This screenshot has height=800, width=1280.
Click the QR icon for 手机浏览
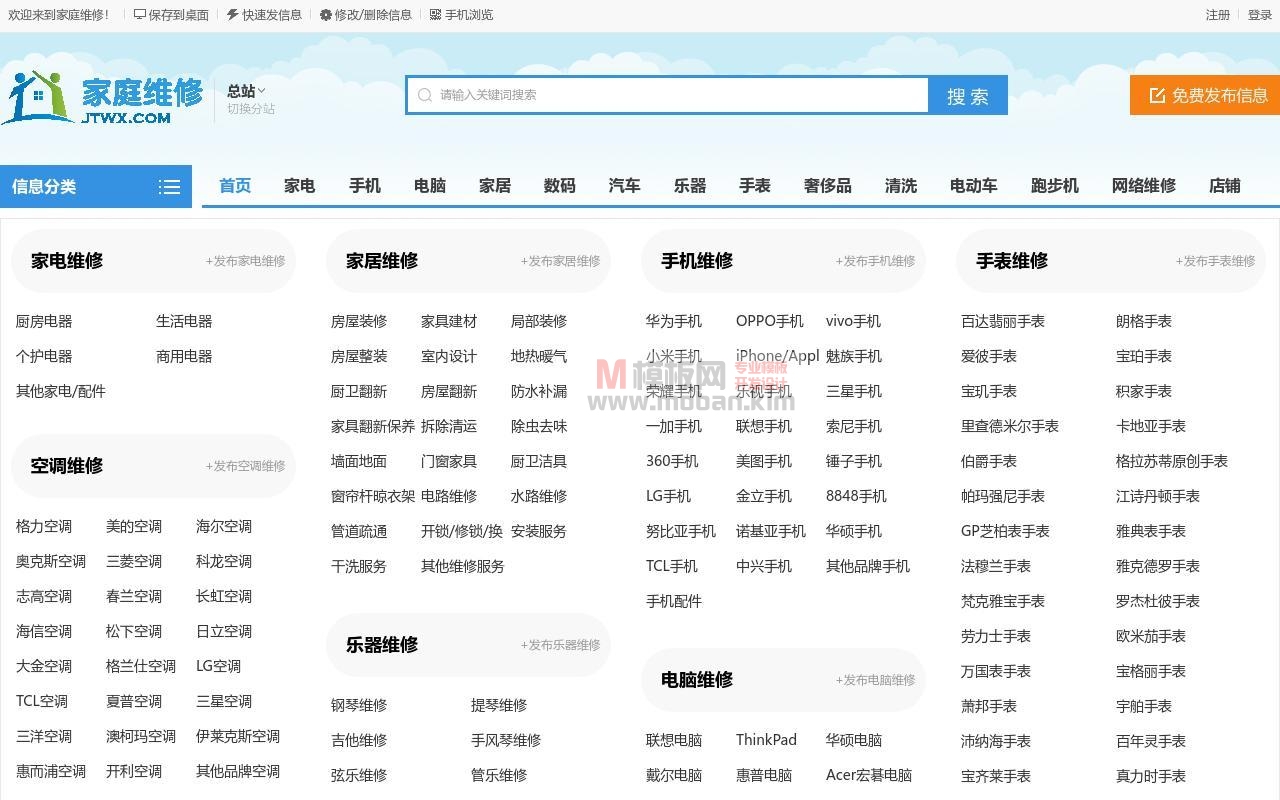pyautogui.click(x=435, y=15)
